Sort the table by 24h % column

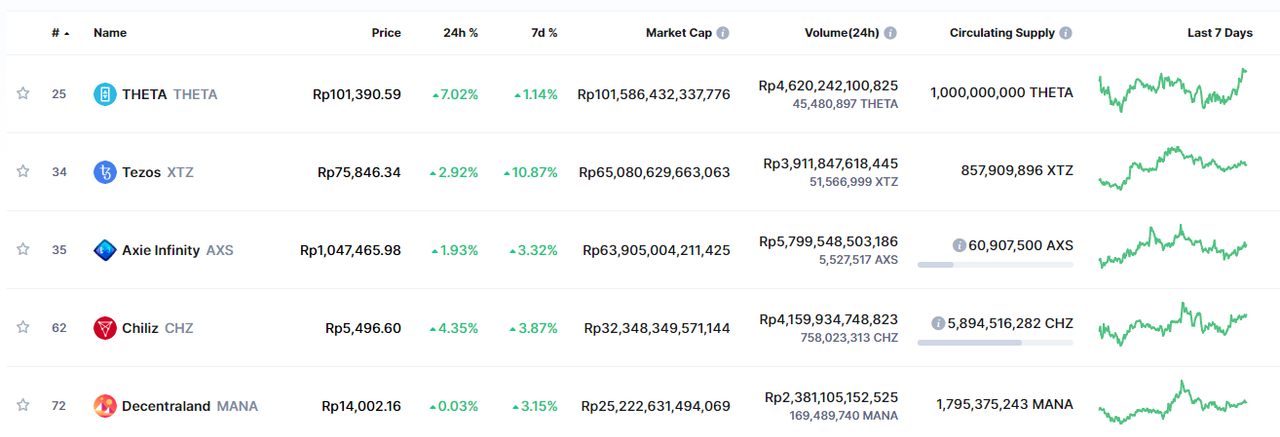pos(460,33)
